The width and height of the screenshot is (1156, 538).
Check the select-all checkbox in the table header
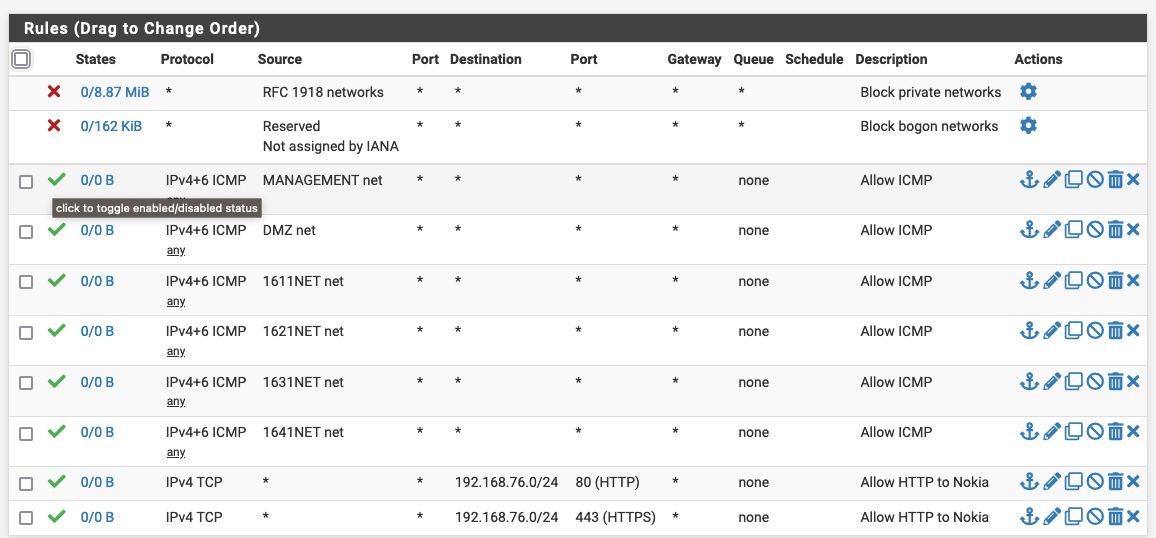(21, 59)
